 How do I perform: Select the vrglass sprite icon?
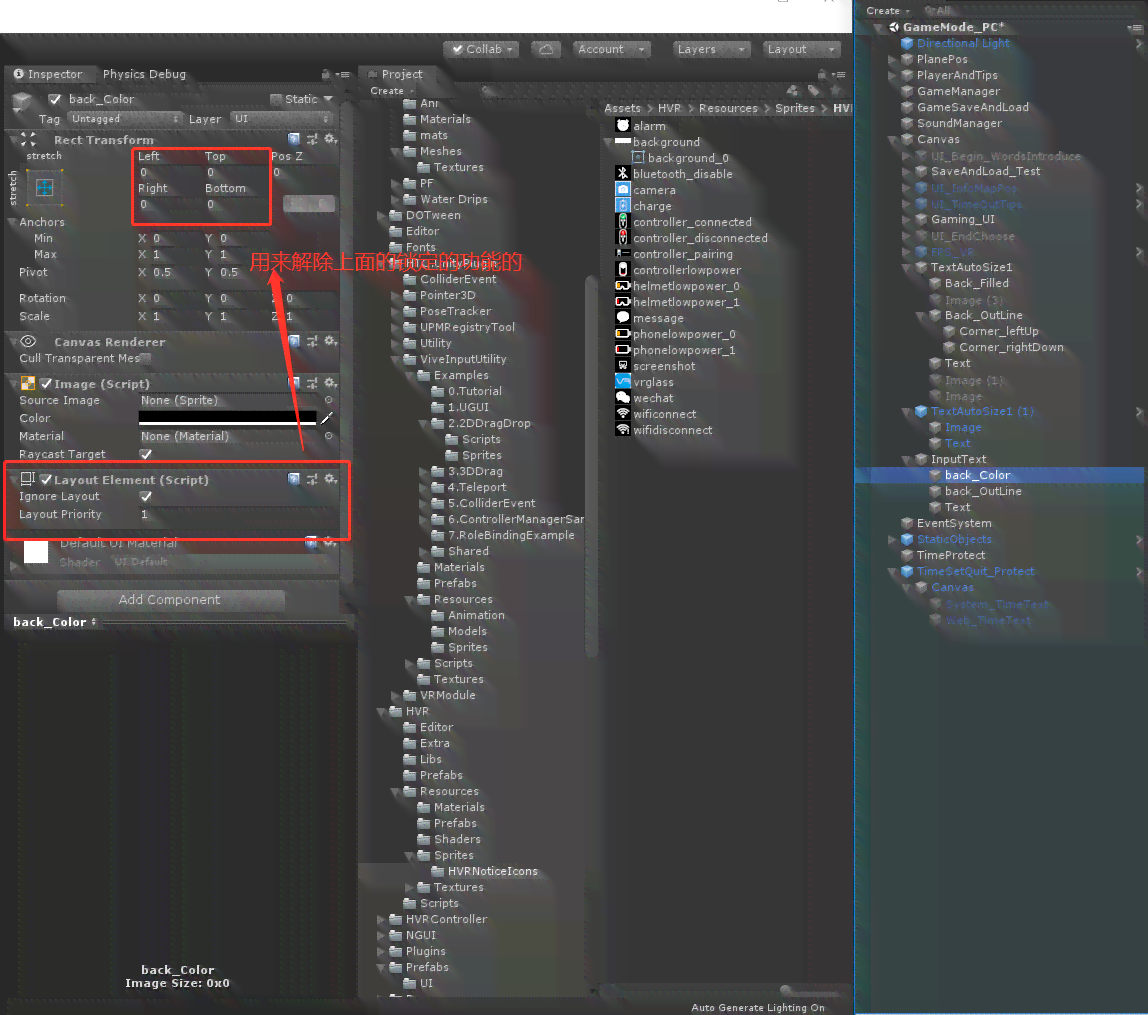tap(622, 382)
